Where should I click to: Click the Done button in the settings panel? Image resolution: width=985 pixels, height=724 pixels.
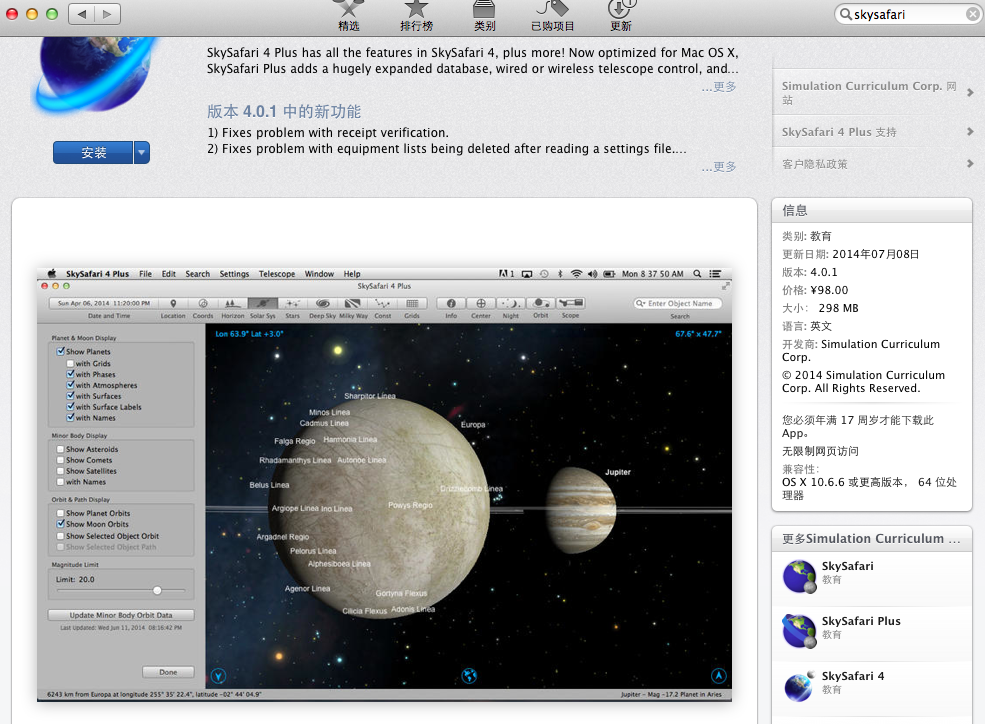click(168, 672)
